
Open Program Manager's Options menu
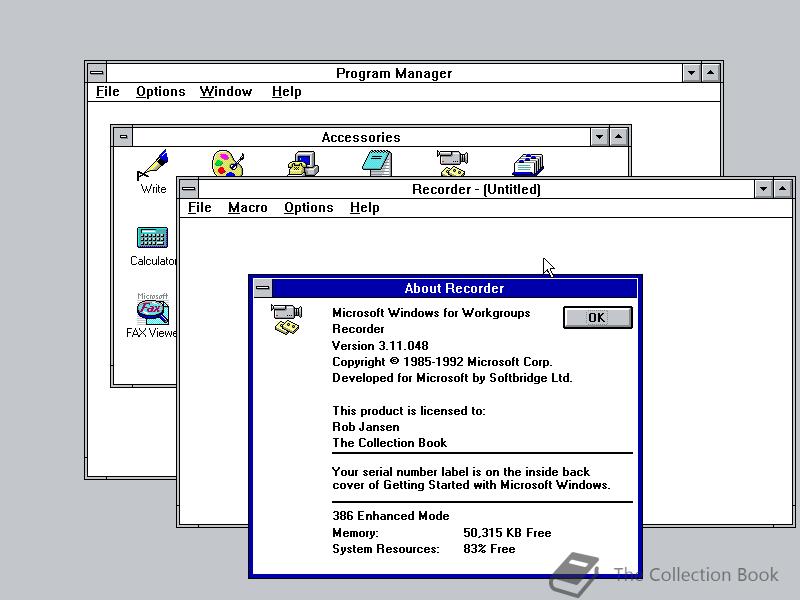(x=161, y=92)
